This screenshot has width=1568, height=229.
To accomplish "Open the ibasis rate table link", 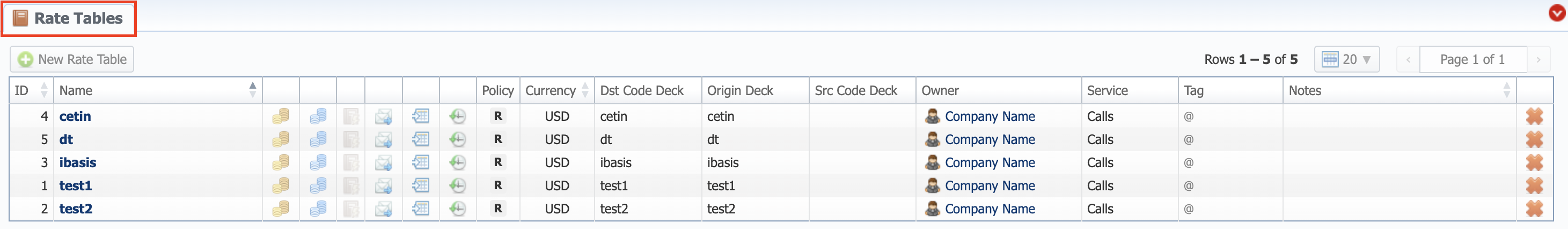I will 77,162.
